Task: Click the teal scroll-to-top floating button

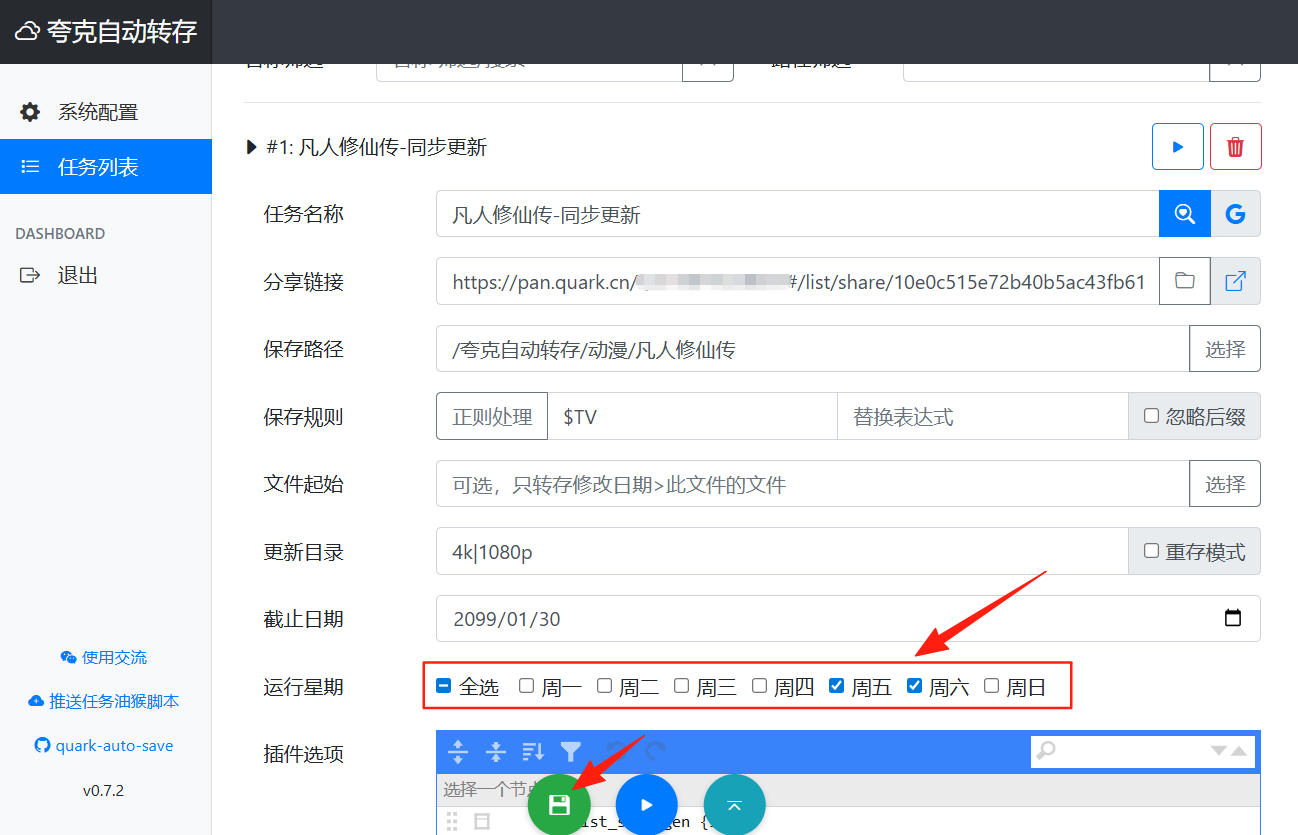Action: (734, 804)
